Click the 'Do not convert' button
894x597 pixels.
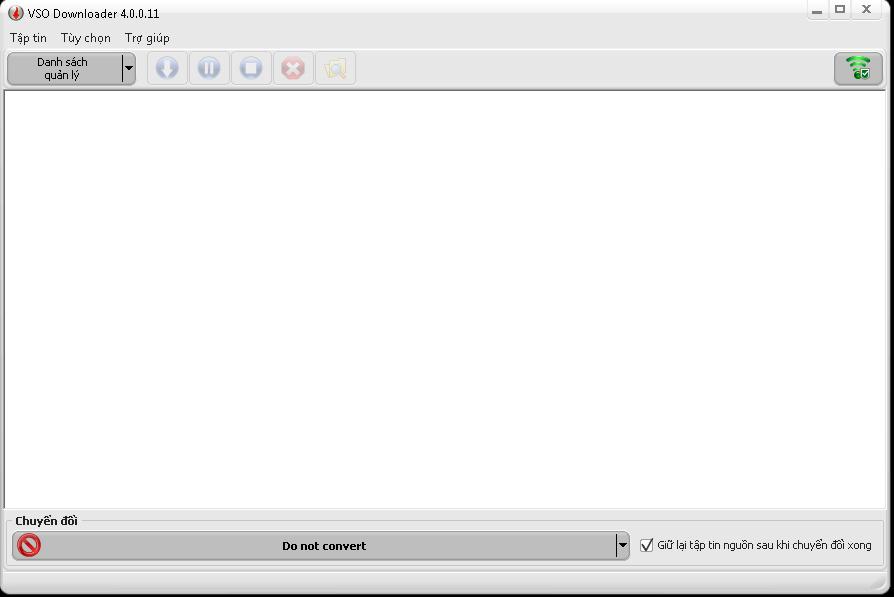[314, 546]
